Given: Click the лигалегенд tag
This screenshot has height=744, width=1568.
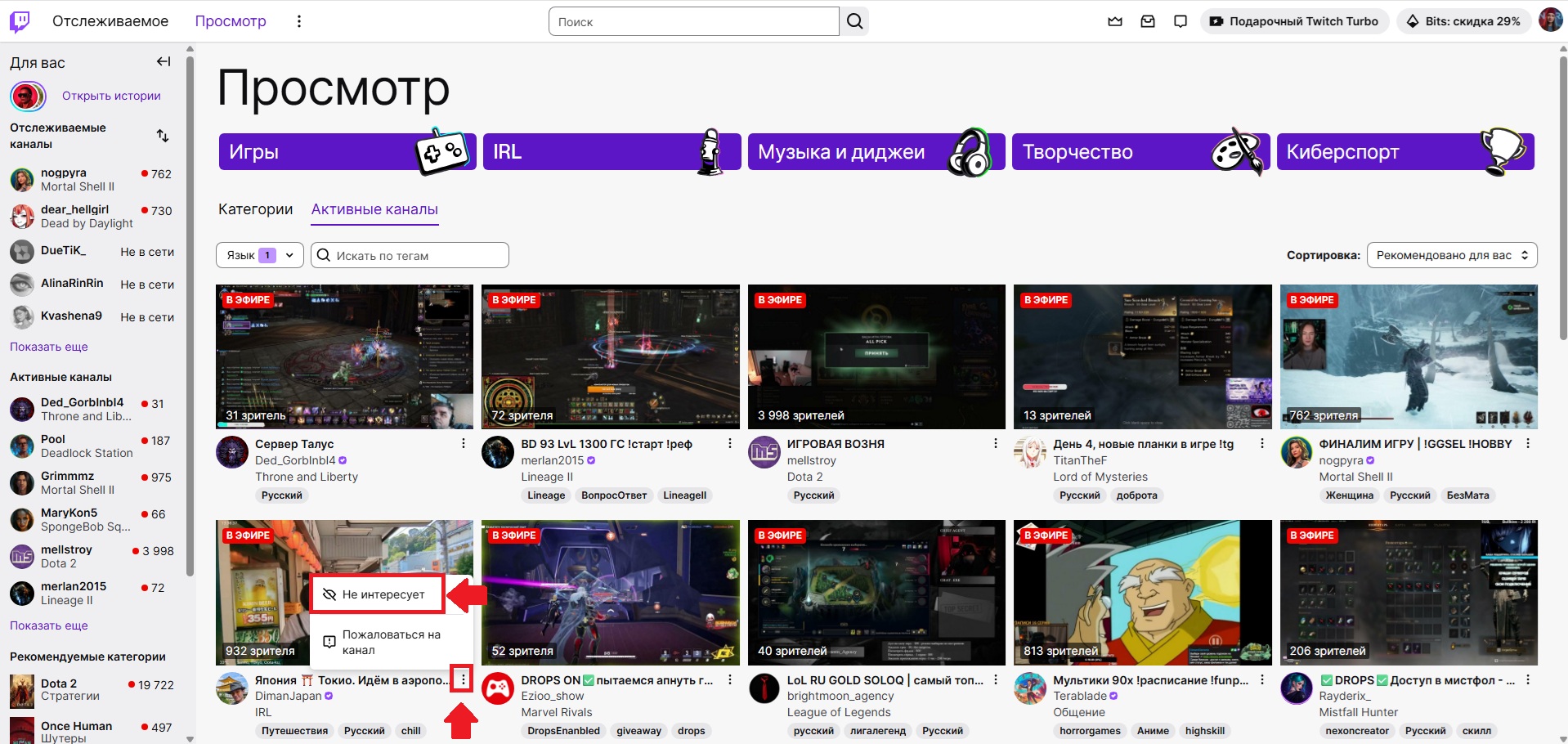Looking at the screenshot, I should click(x=878, y=731).
